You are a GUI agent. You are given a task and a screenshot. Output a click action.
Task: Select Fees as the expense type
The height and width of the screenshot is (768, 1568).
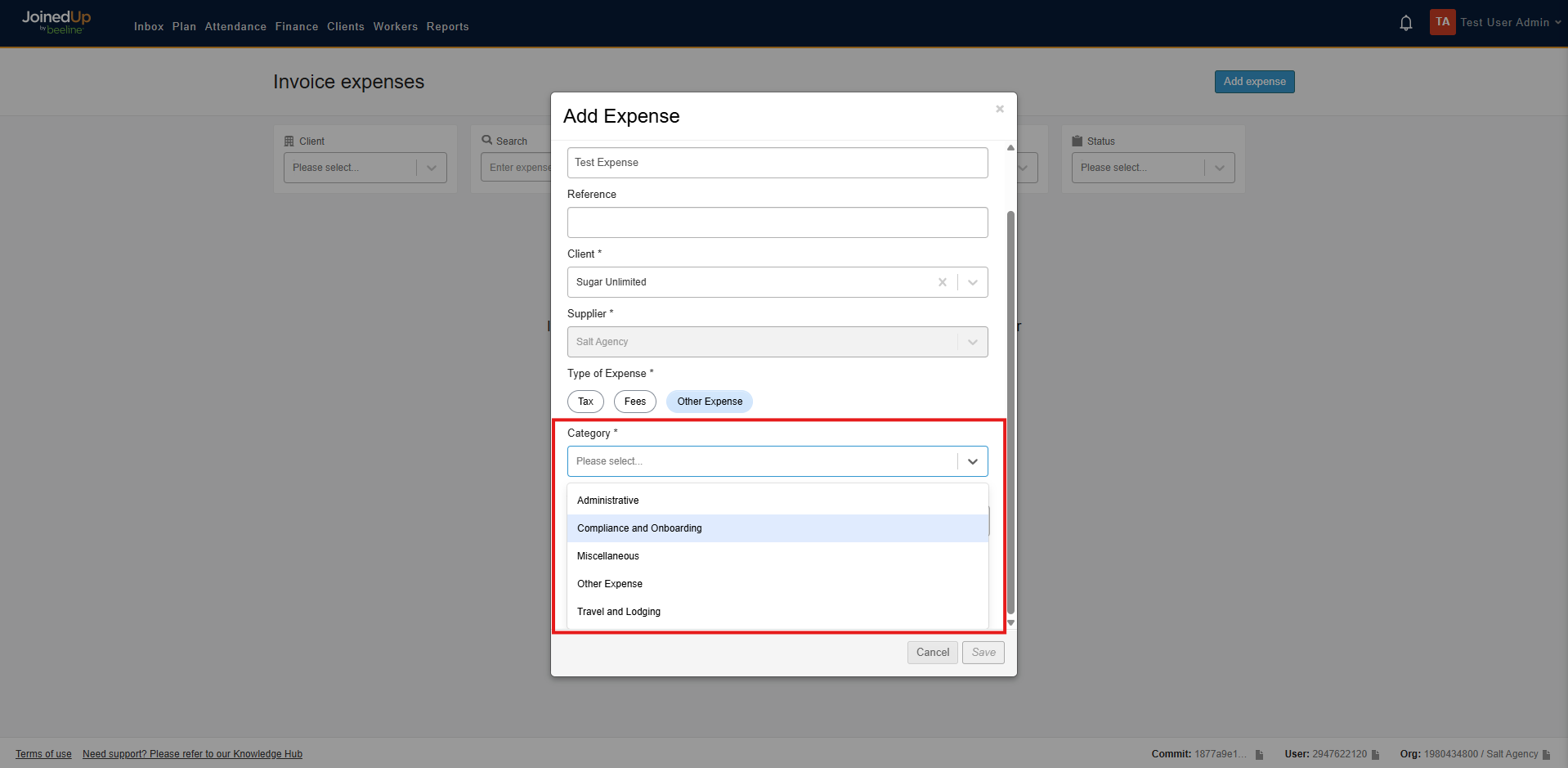tap(634, 401)
